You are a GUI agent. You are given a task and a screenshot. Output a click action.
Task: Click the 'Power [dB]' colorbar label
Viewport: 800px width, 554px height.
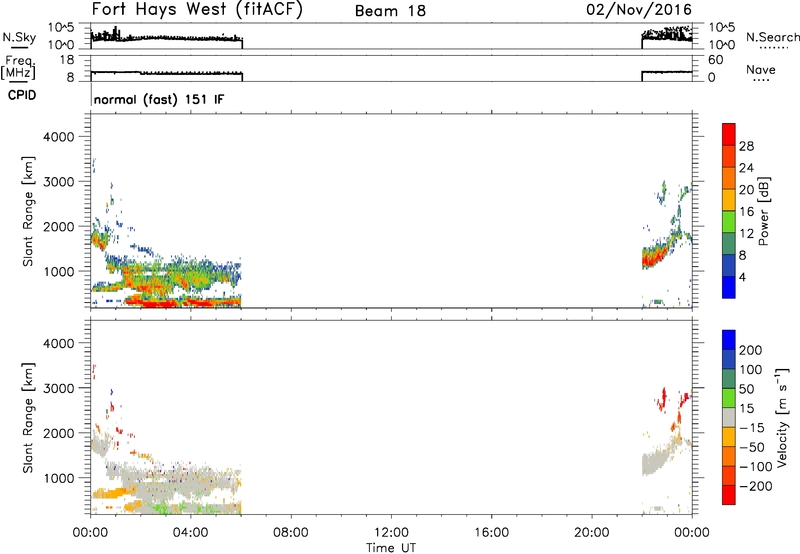tap(763, 211)
